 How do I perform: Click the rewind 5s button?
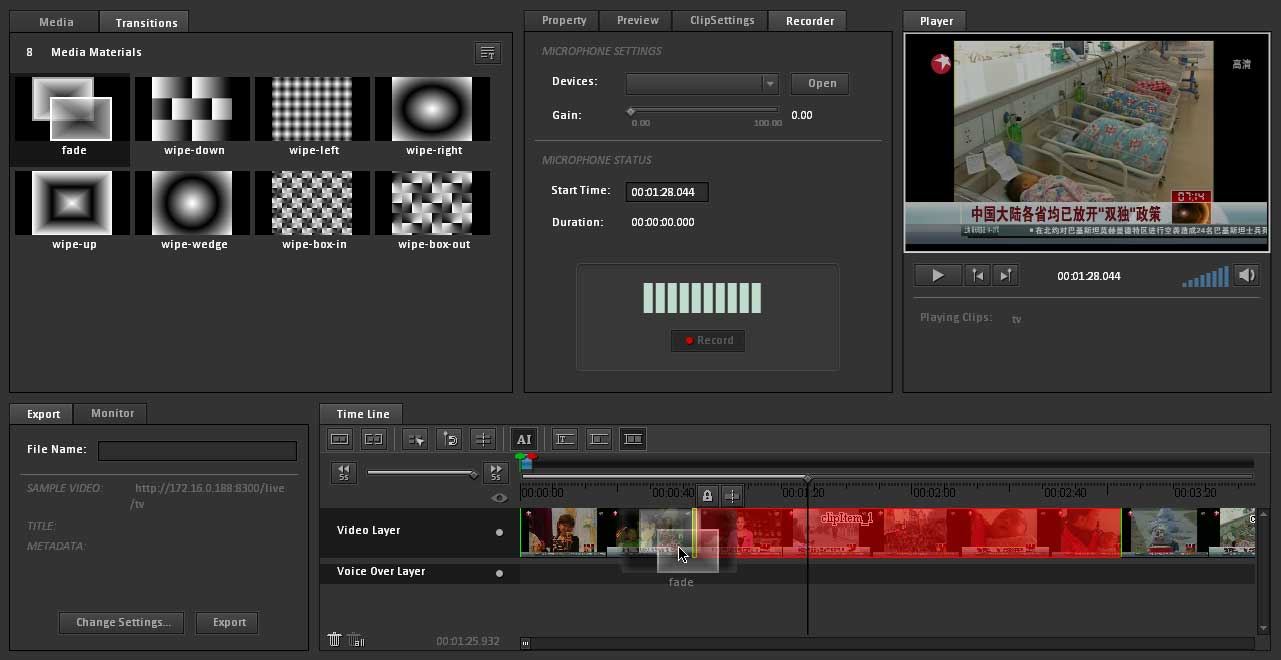click(343, 472)
